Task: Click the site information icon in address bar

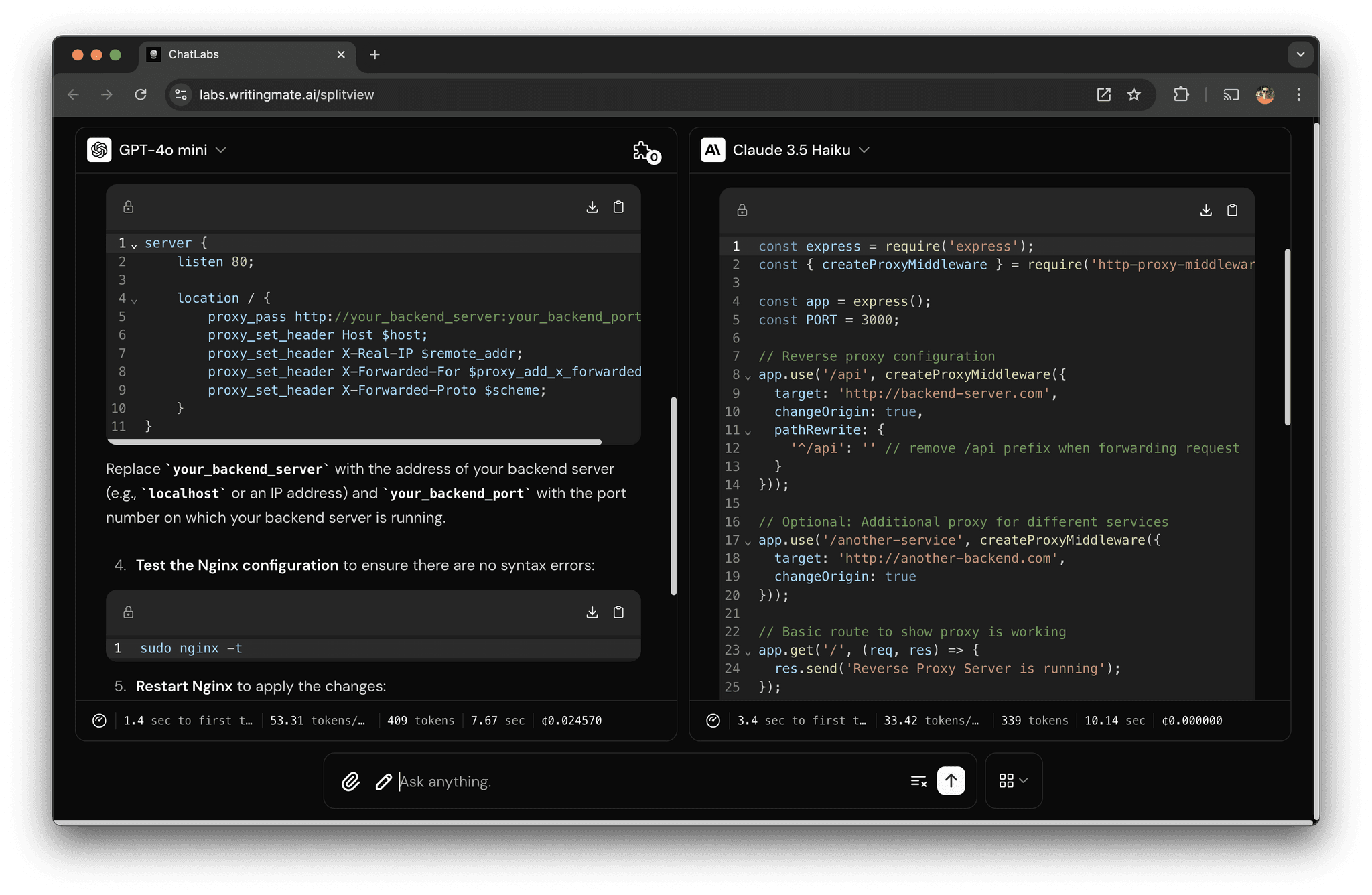Action: tap(181, 94)
